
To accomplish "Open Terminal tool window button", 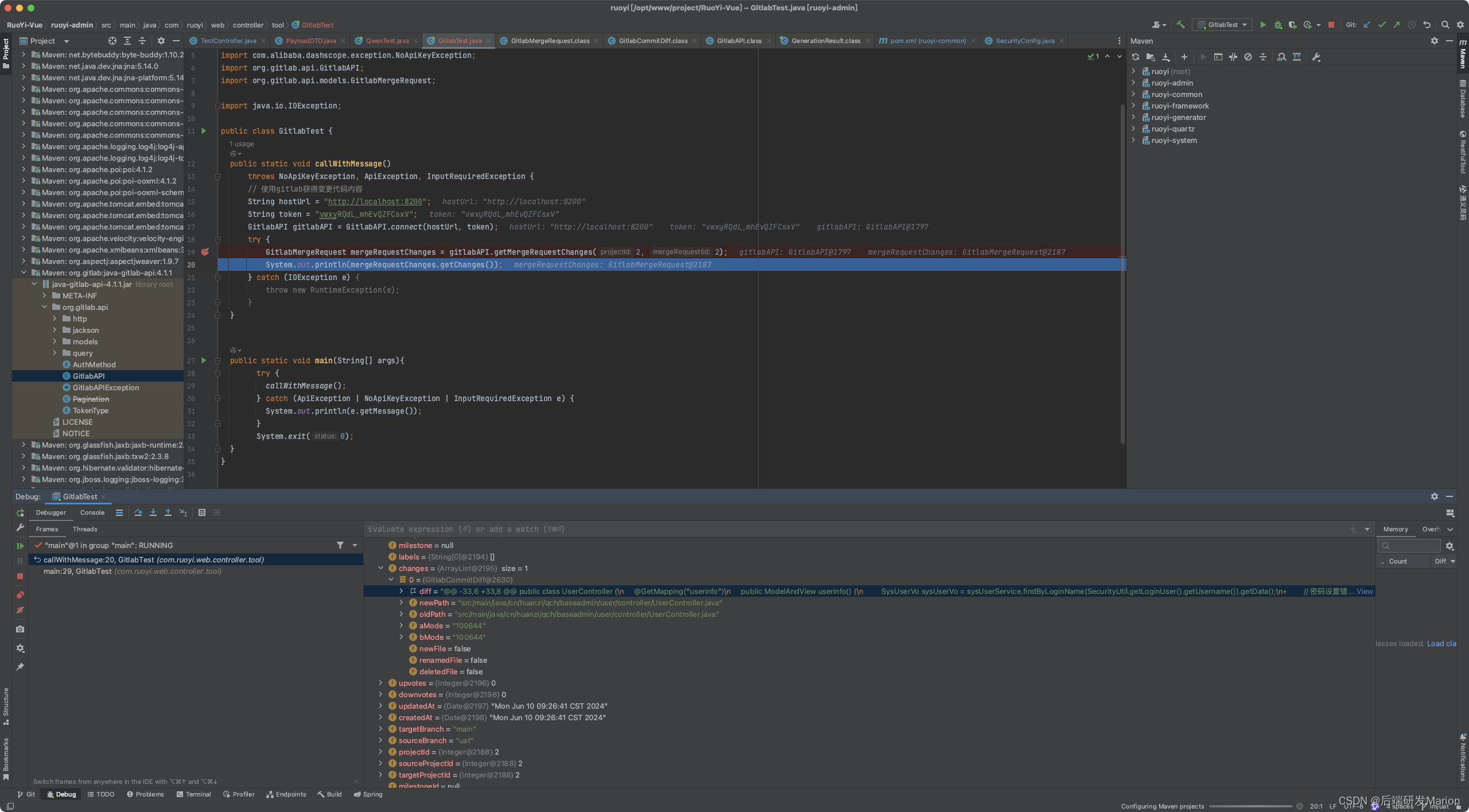I will point(194,794).
